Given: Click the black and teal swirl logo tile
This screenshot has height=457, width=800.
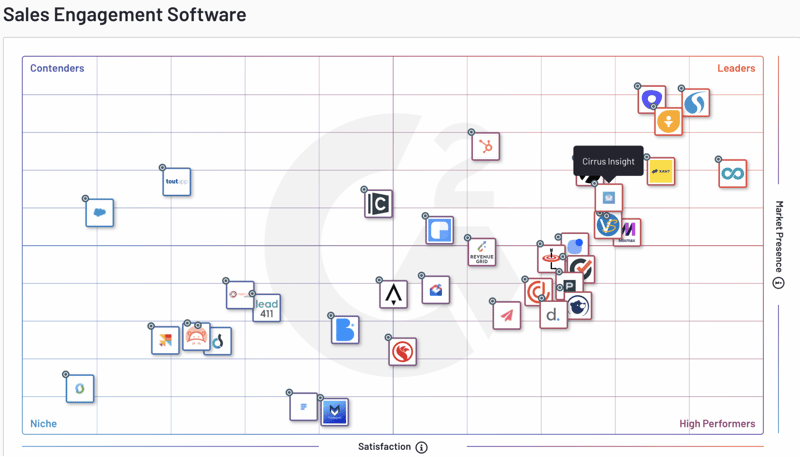Looking at the screenshot, I should [220, 341].
